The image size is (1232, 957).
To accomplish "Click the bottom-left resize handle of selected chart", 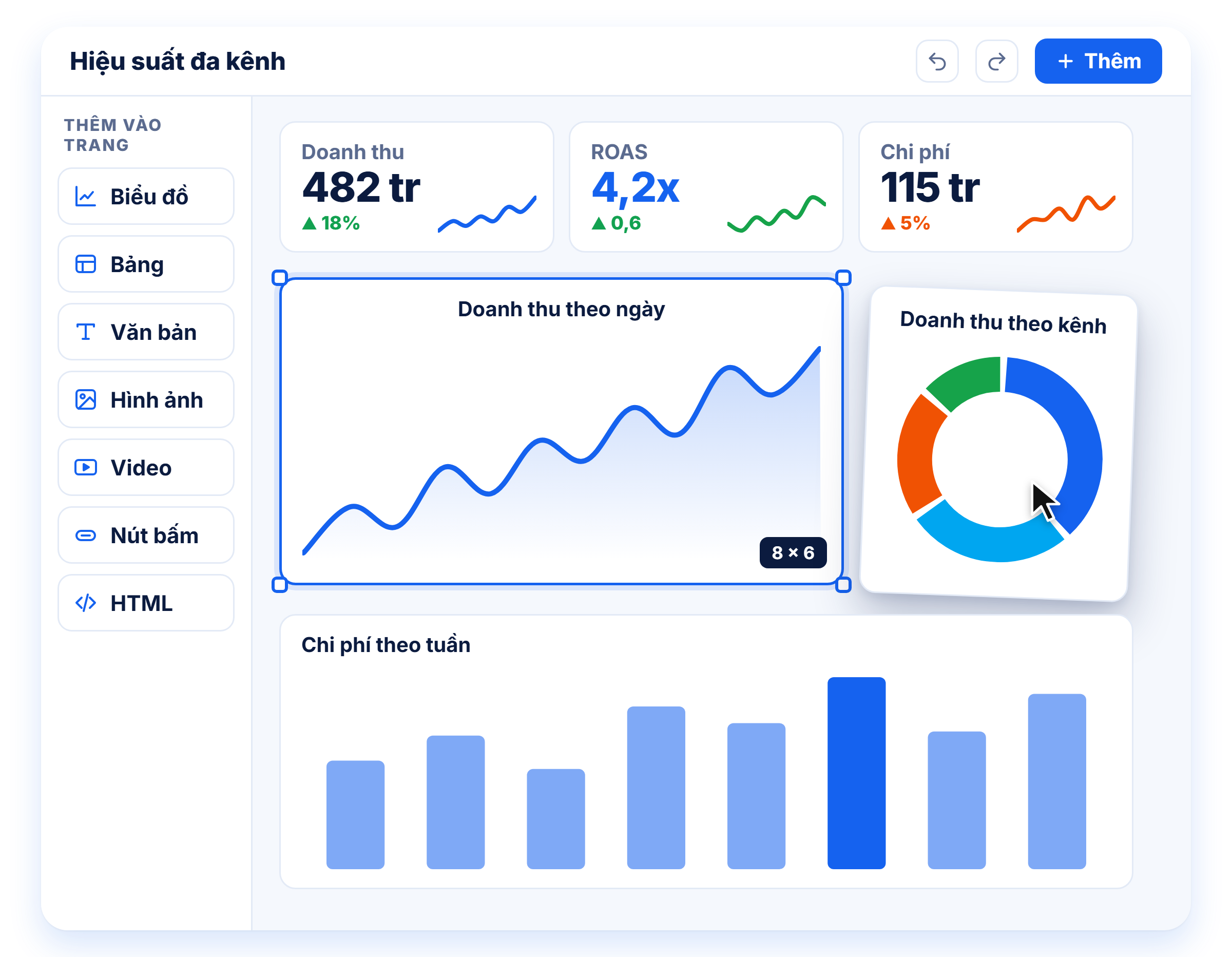I will 280,585.
